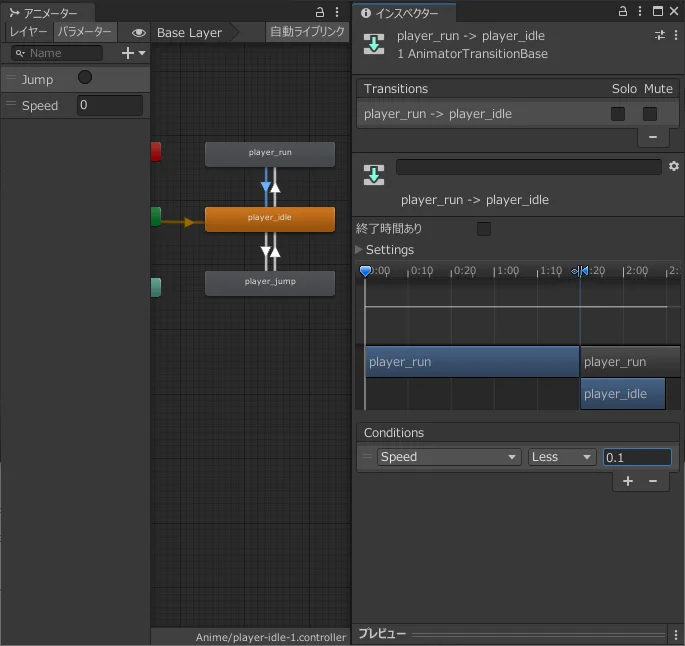Select the player_idle to player_run transition arrow
This screenshot has width=685, height=646.
(x=275, y=187)
